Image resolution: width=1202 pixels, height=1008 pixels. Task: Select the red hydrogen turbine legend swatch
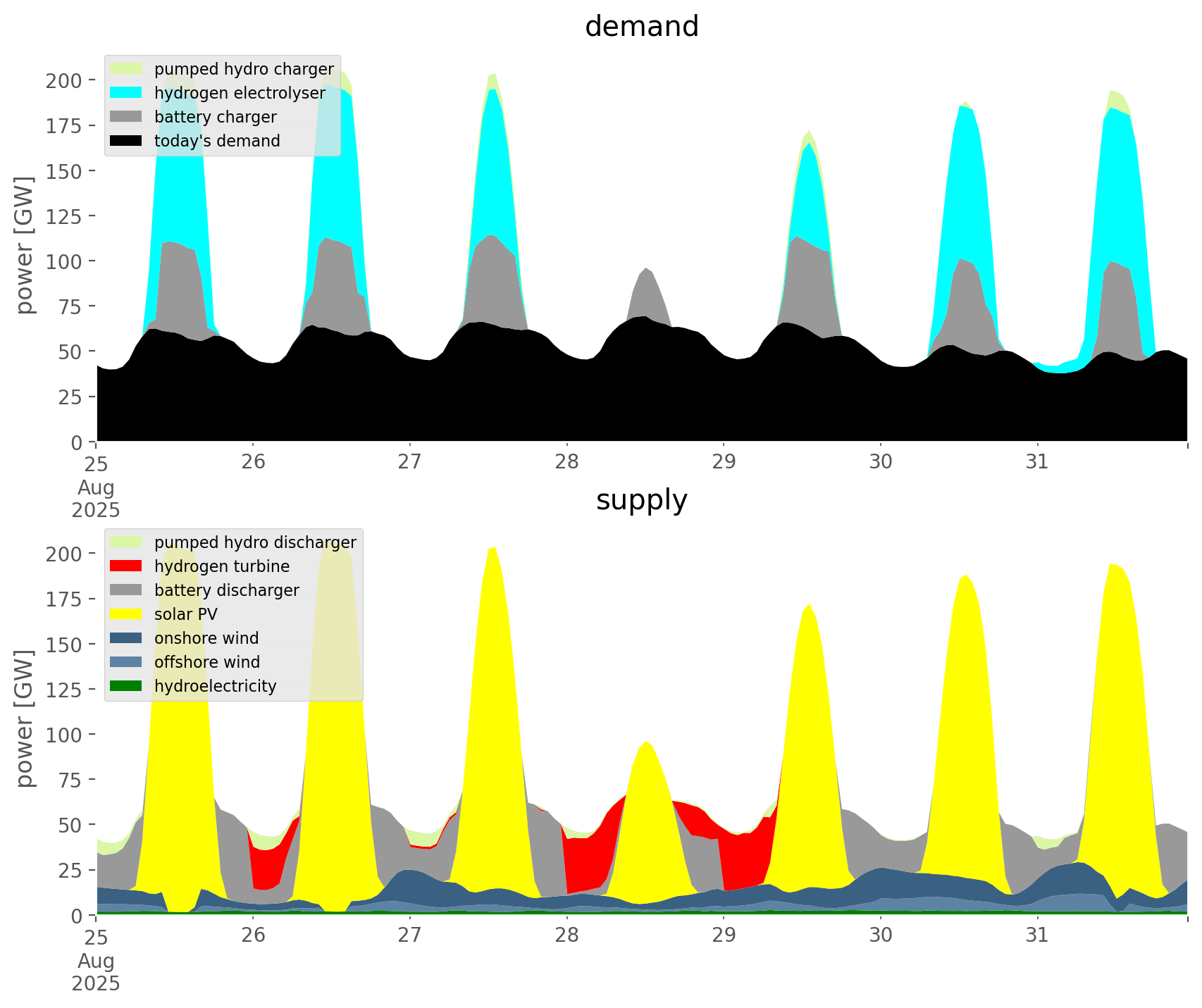coord(127,566)
